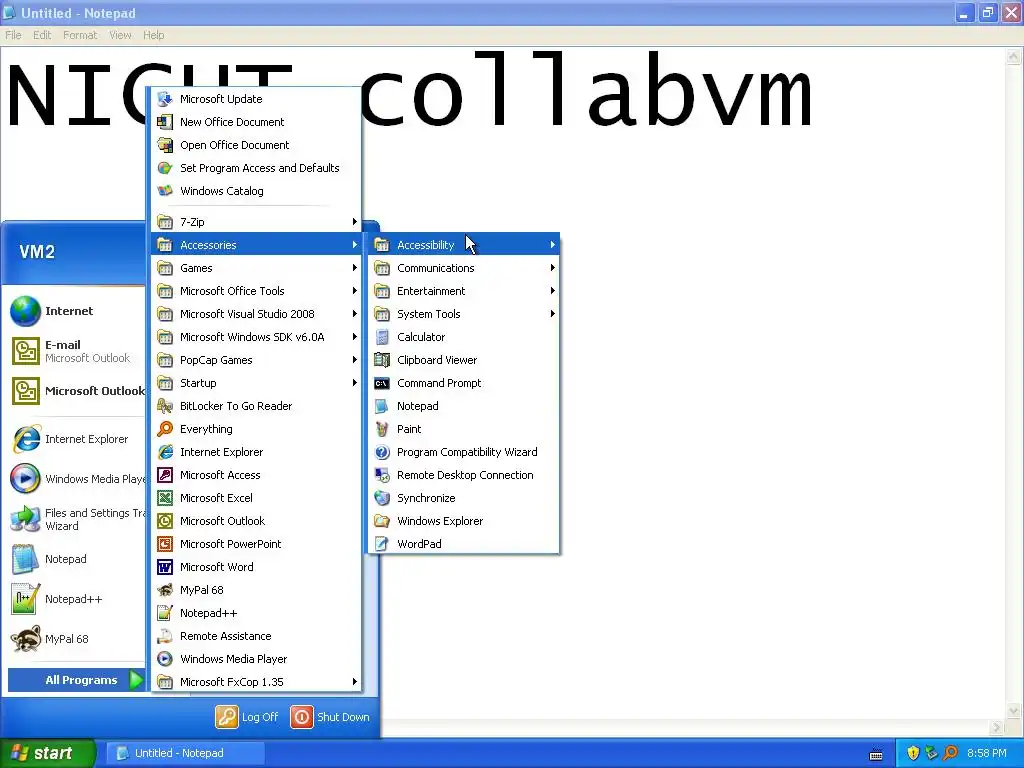Open the Format menu in Notepad
This screenshot has width=1024, height=768.
80,35
